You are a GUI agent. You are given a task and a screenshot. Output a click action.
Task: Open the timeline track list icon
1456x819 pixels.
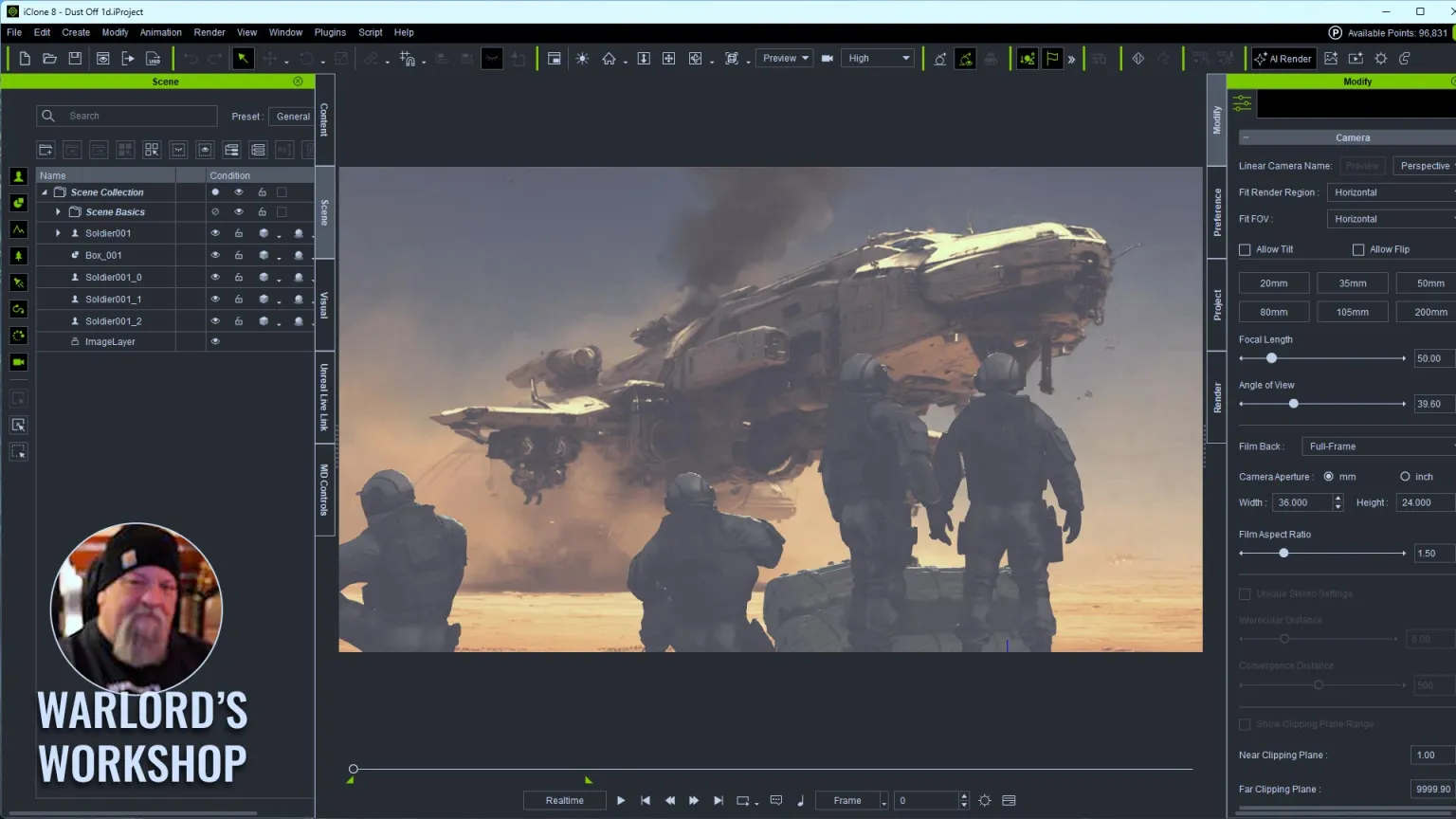[x=1009, y=801]
